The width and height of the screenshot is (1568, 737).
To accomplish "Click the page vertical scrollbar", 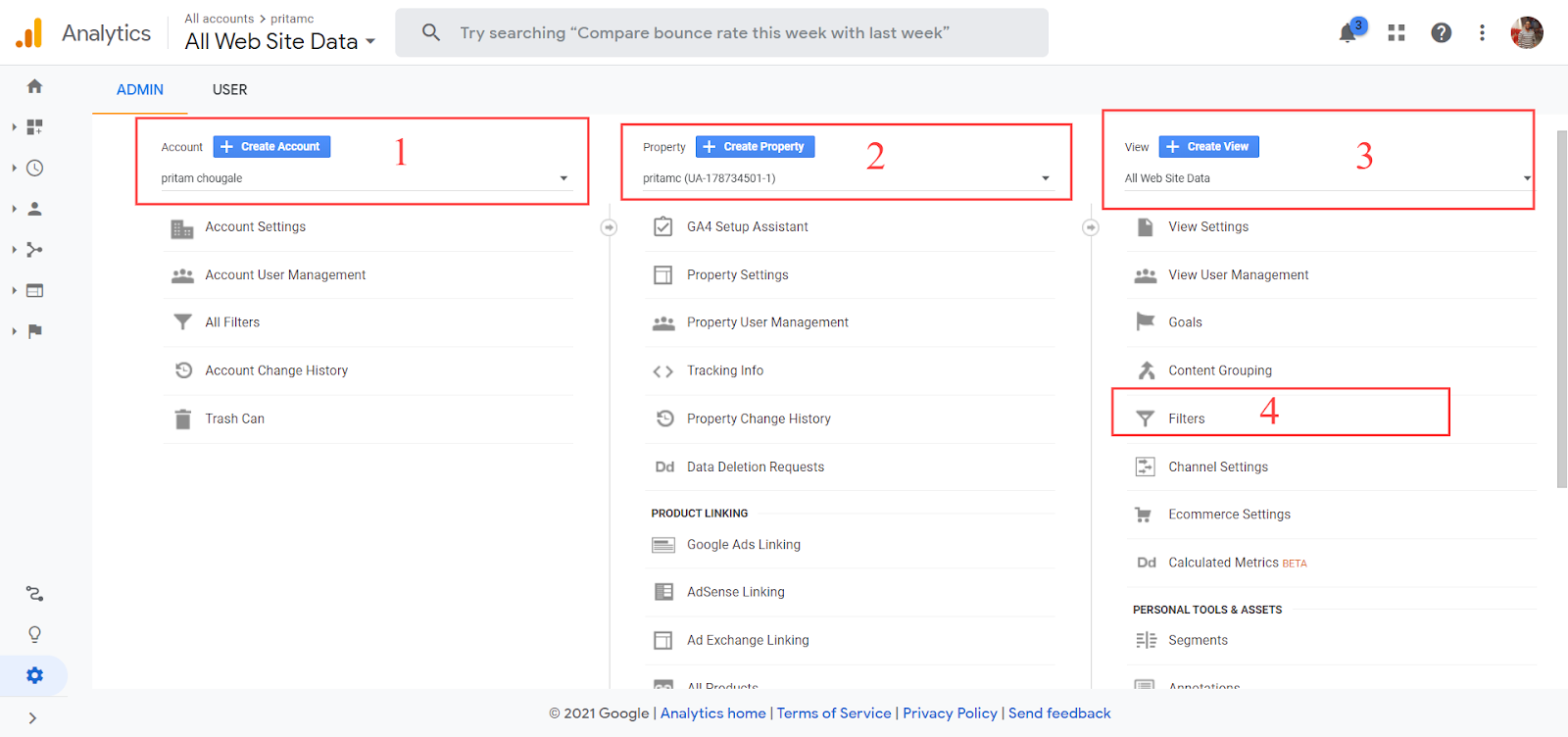I will point(1562,308).
